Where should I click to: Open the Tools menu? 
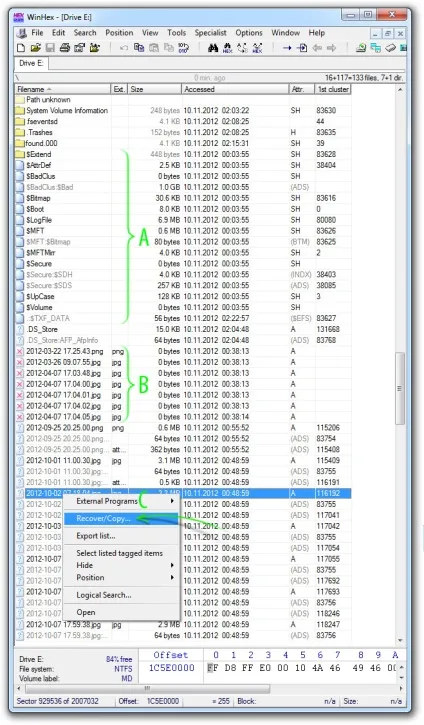coord(176,33)
